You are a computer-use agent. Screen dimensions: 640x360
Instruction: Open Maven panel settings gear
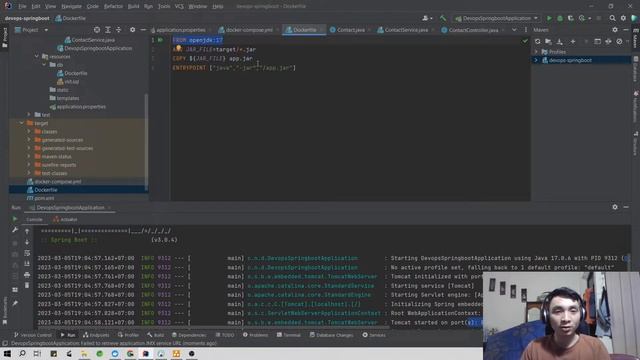pos(615,30)
